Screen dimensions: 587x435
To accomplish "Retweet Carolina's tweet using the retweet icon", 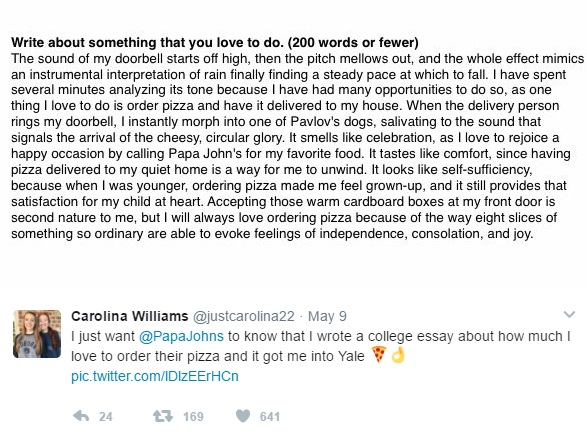I will [163, 416].
